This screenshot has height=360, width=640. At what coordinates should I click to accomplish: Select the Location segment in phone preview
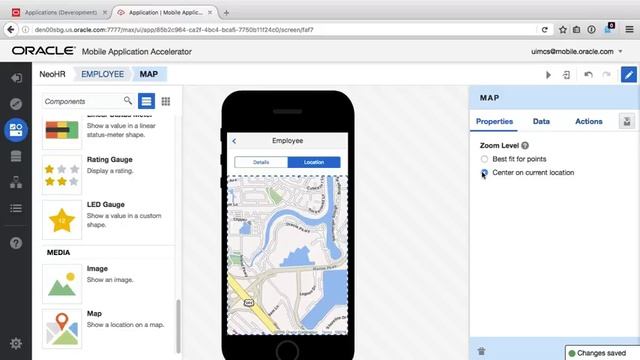(x=314, y=162)
